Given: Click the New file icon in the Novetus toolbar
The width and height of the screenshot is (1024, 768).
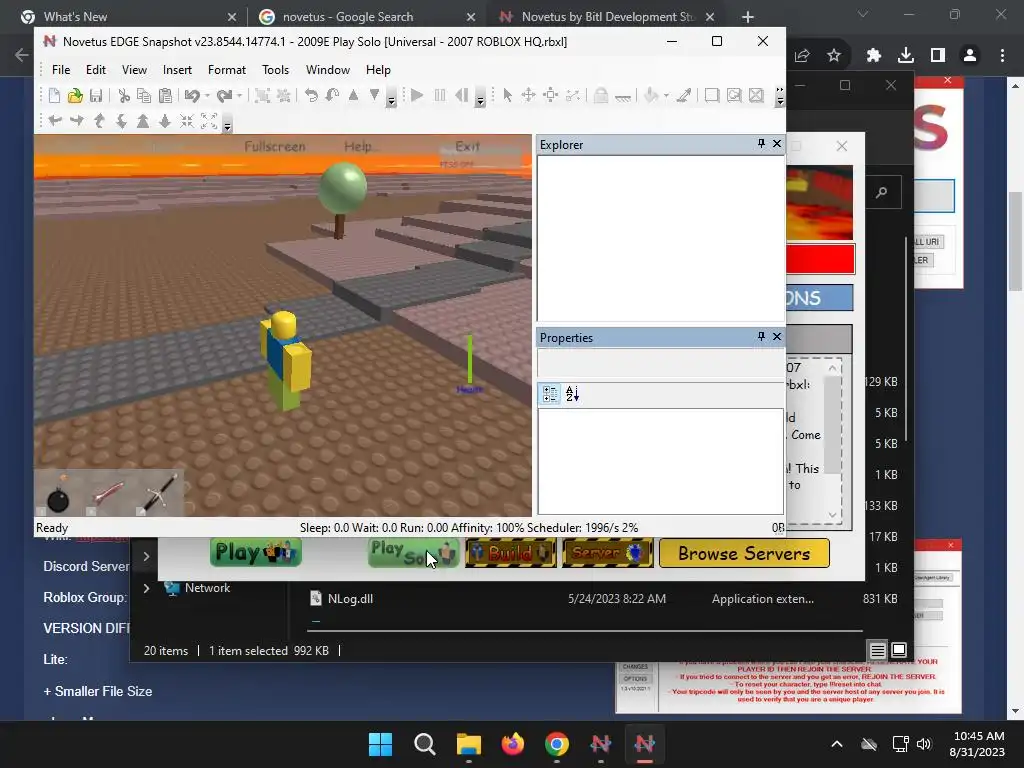Looking at the screenshot, I should (54, 96).
